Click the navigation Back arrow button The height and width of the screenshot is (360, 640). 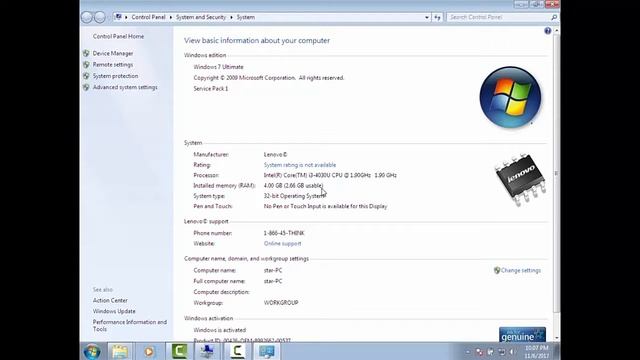(x=87, y=17)
